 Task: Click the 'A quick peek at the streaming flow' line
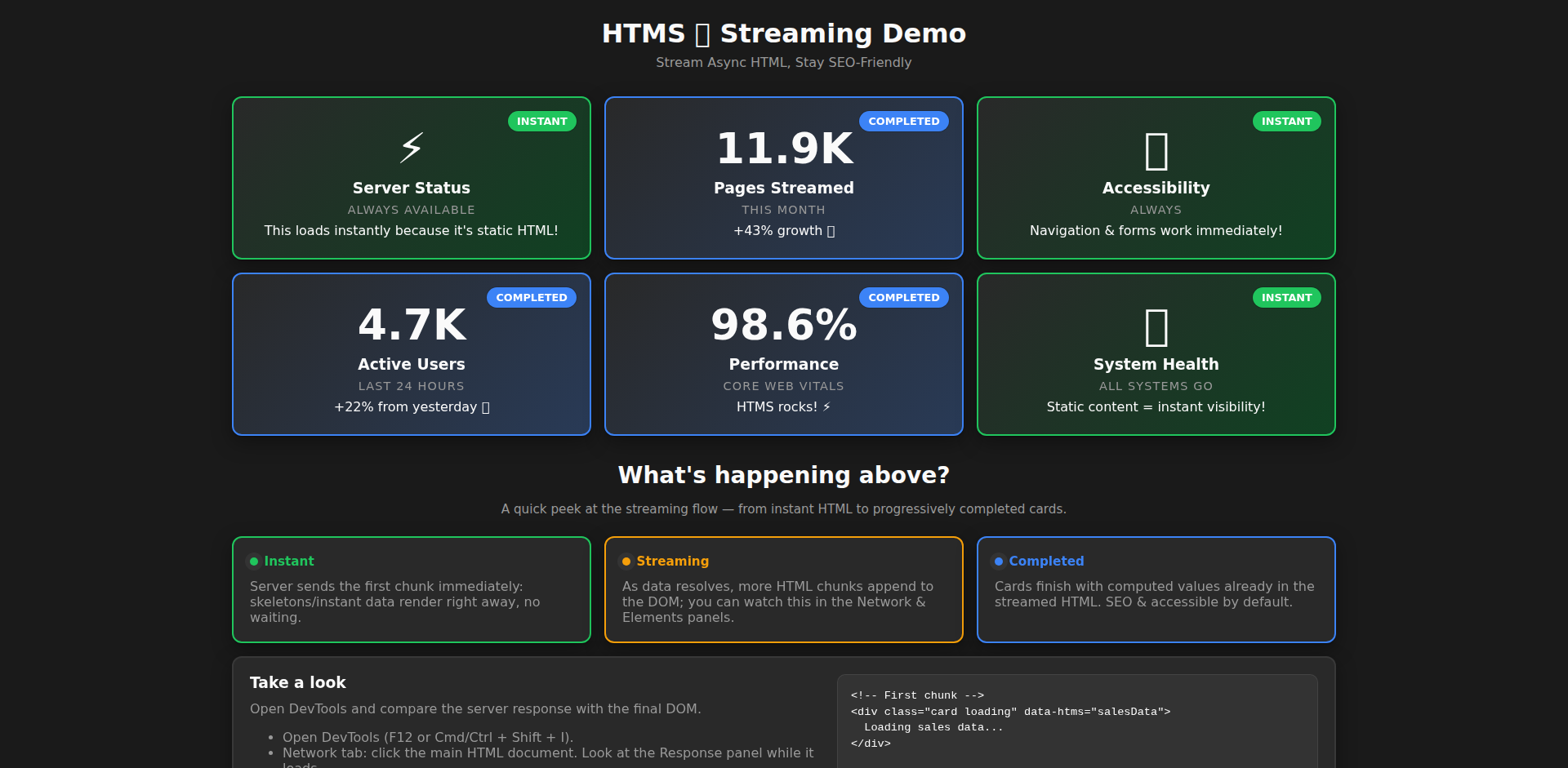pos(784,509)
